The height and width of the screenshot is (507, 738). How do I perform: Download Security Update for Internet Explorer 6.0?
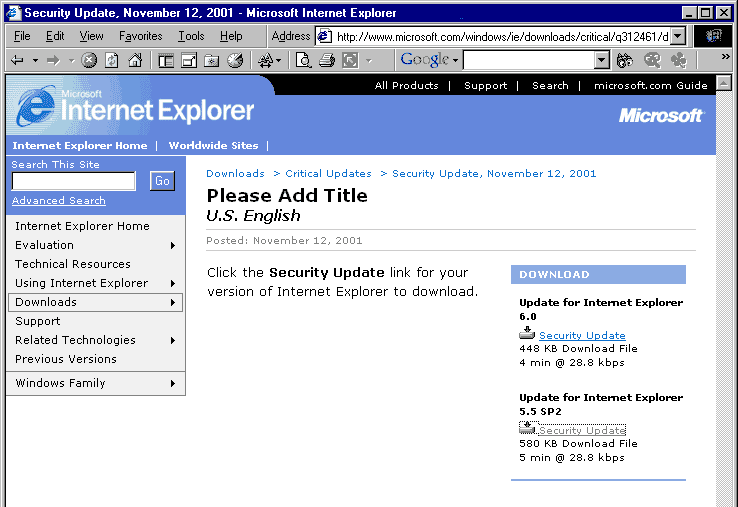click(582, 336)
